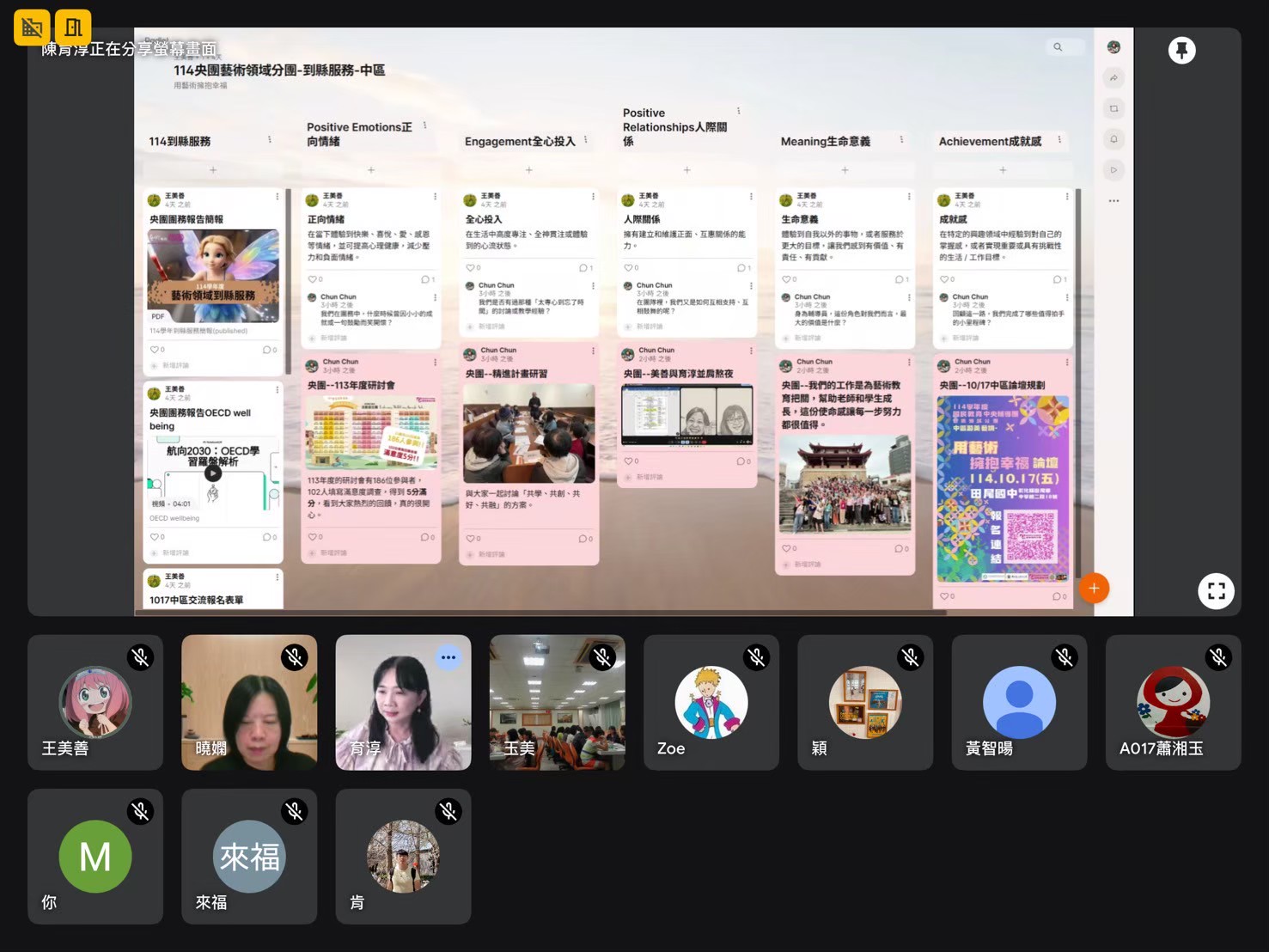Image resolution: width=1269 pixels, height=952 pixels.
Task: Toggle the pin on the shared screen
Action: pos(1181,51)
